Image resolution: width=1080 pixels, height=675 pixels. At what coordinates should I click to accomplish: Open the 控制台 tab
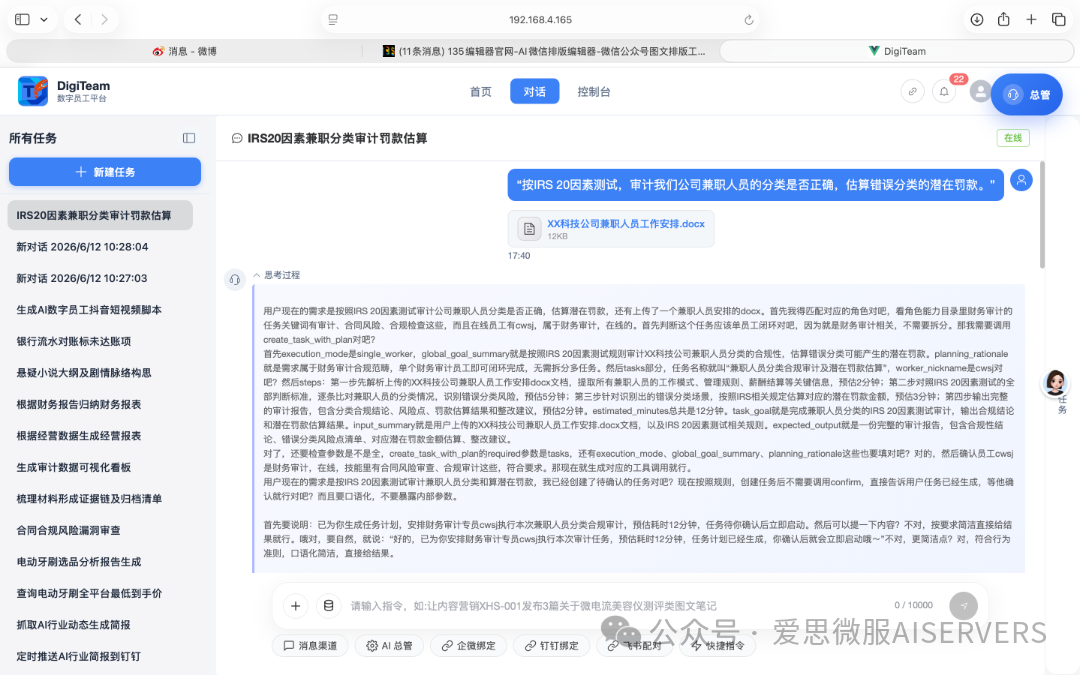pos(594,92)
